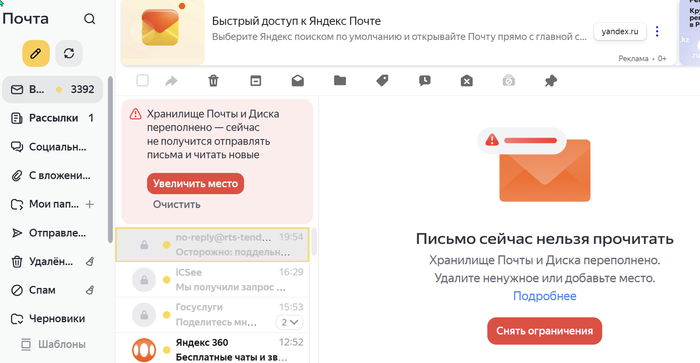
Task: Delete selected mail with trash toolbar icon
Action: [x=213, y=81]
